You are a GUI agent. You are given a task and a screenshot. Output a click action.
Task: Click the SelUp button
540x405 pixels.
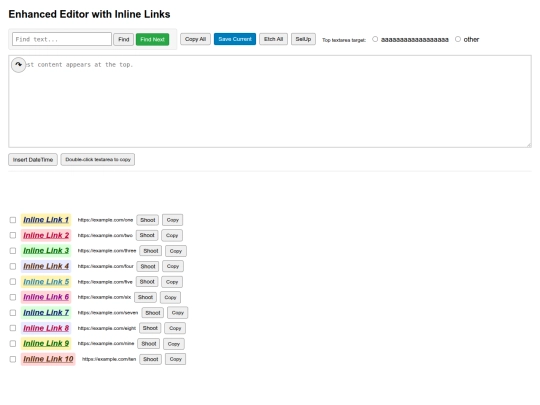(303, 39)
